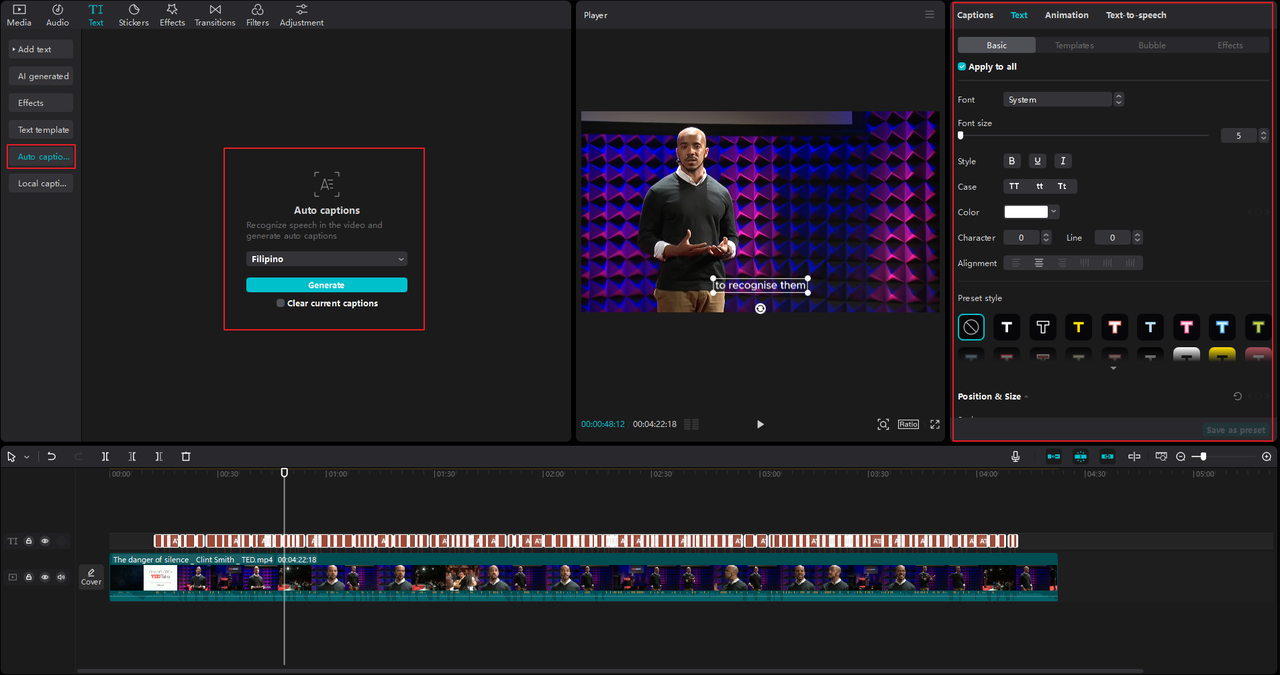Open the Filipino language dropdown
The height and width of the screenshot is (675, 1280).
click(326, 259)
